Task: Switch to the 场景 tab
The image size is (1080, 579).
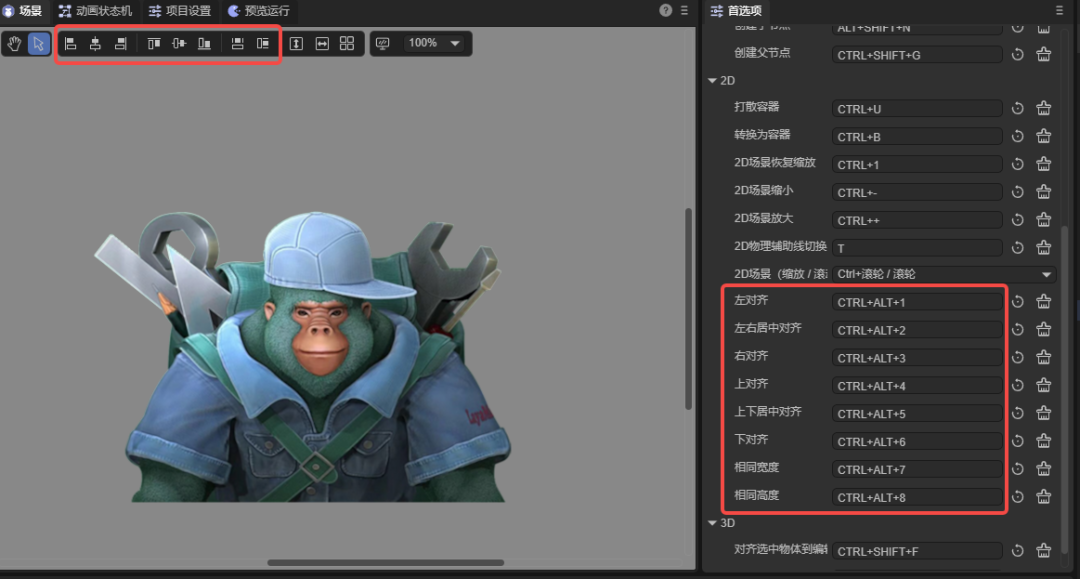Action: coord(23,11)
